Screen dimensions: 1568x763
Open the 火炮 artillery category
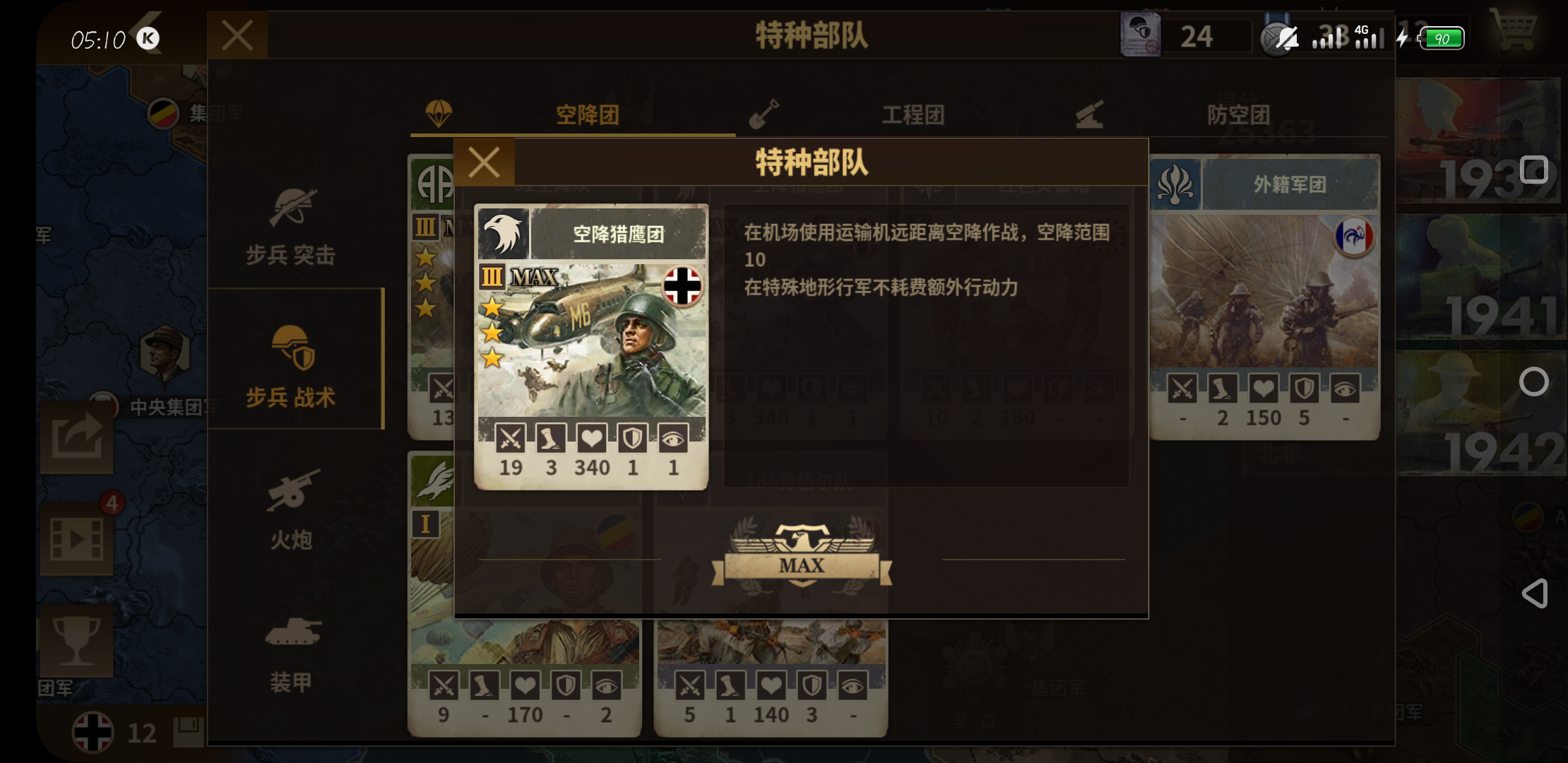(x=291, y=509)
